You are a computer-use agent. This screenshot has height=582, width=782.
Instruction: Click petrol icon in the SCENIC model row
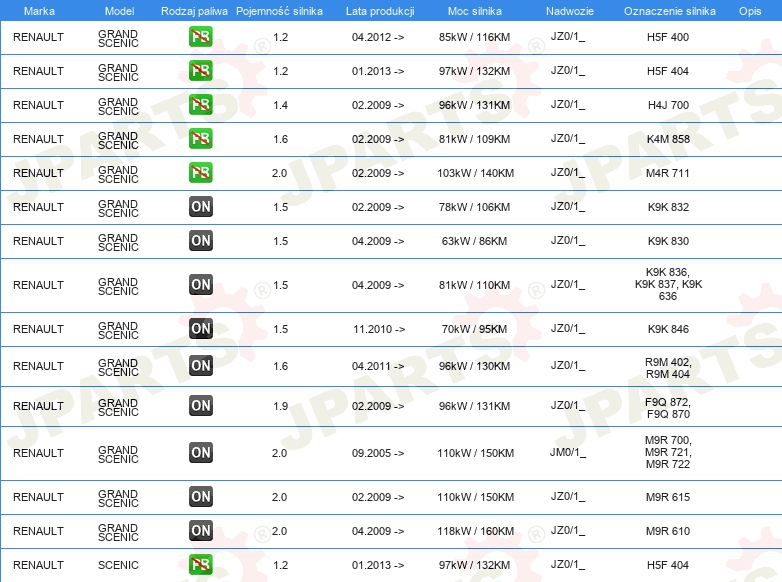pyautogui.click(x=200, y=565)
